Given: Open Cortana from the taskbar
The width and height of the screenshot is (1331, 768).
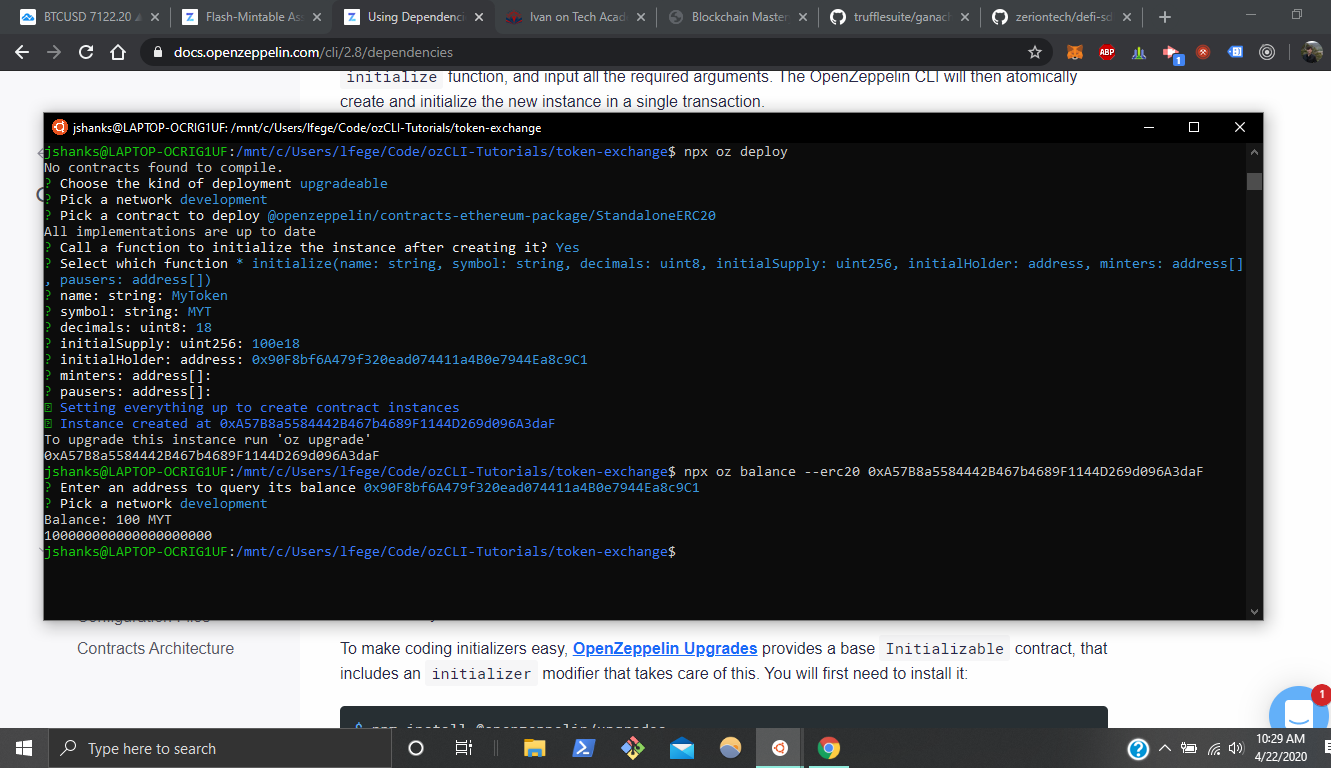Looking at the screenshot, I should pos(417,748).
